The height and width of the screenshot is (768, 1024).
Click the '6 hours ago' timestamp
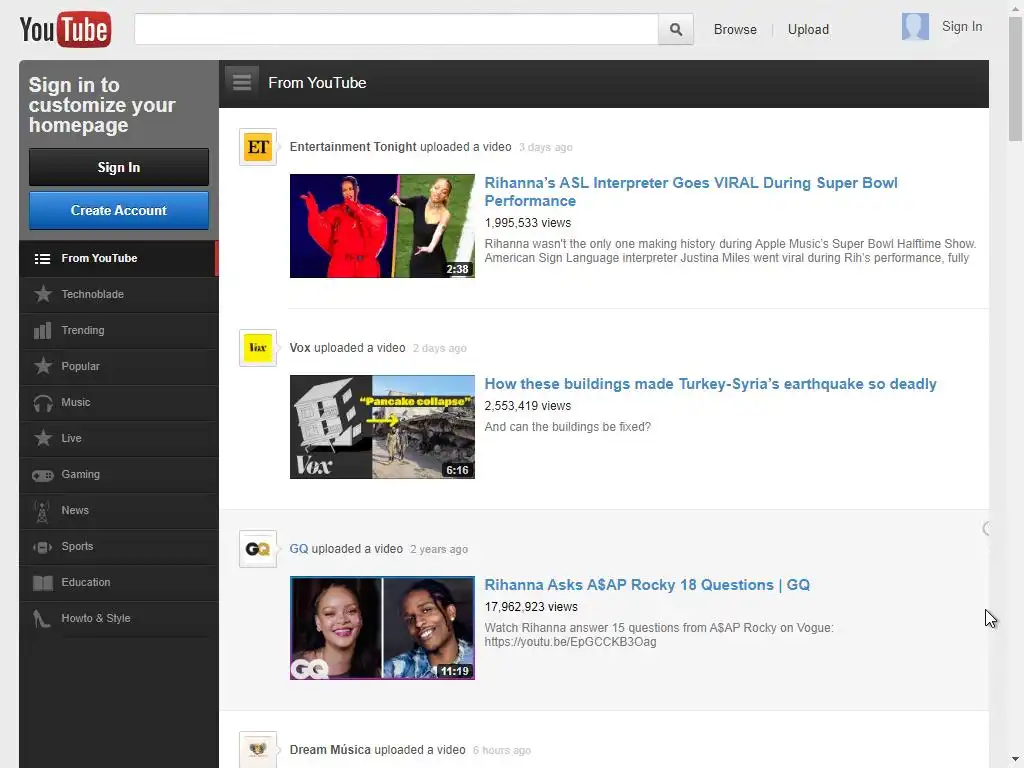[502, 750]
